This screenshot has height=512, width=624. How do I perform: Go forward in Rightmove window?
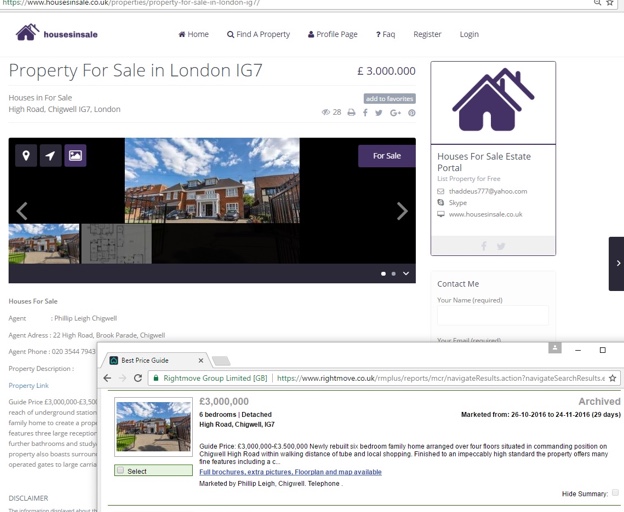(x=123, y=378)
